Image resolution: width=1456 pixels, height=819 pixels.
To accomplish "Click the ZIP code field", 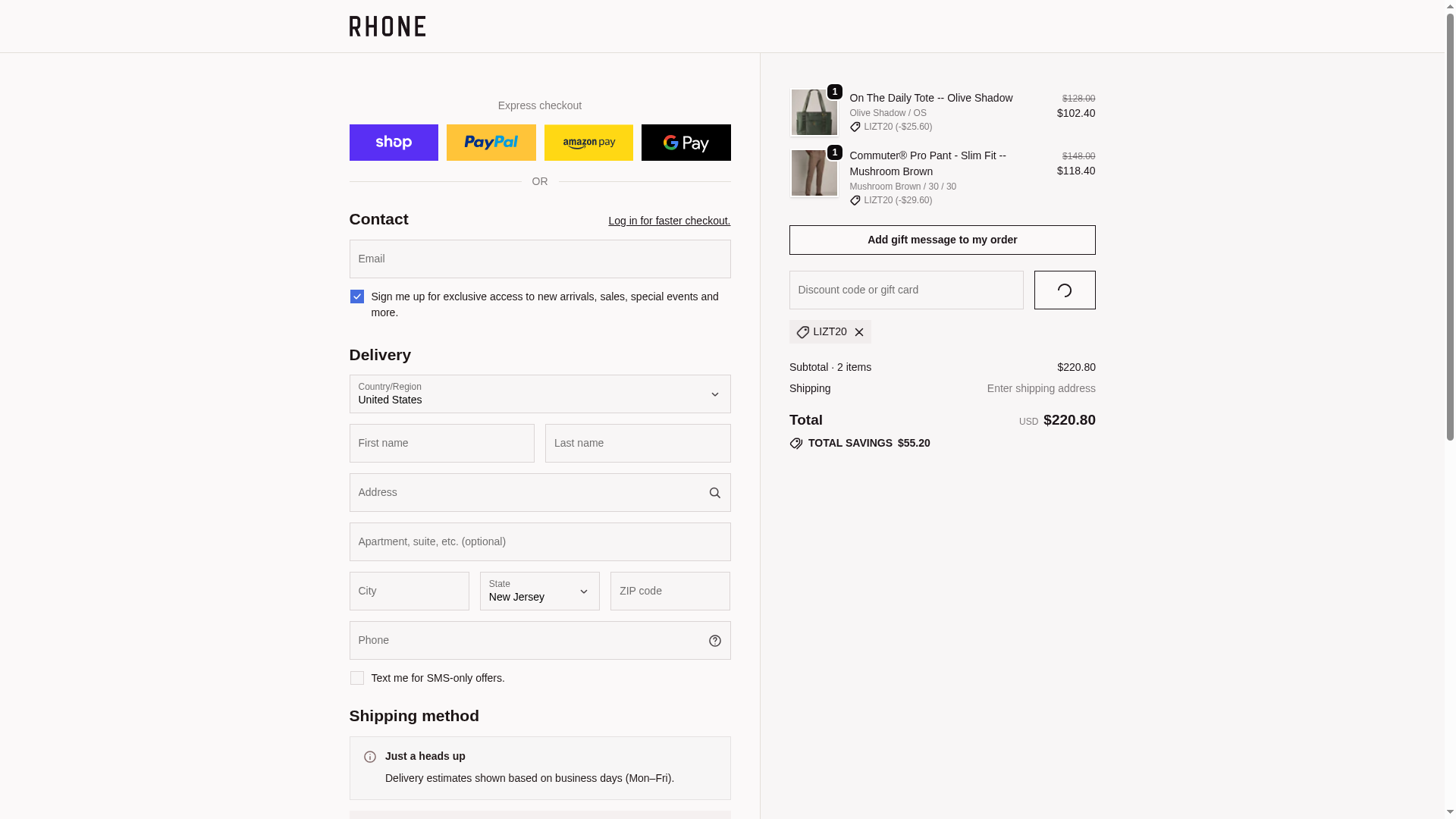I will tap(670, 591).
